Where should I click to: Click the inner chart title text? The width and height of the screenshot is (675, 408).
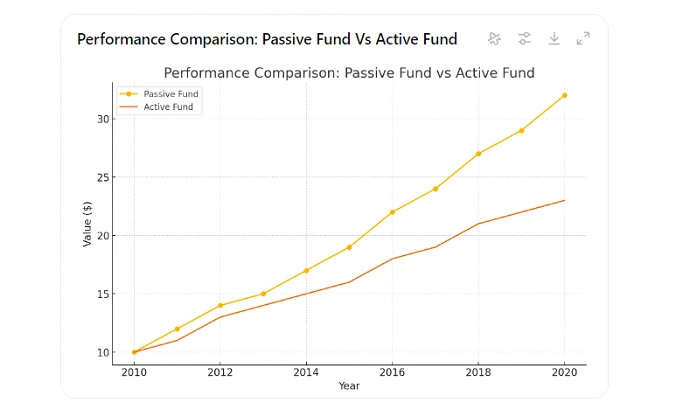[349, 73]
